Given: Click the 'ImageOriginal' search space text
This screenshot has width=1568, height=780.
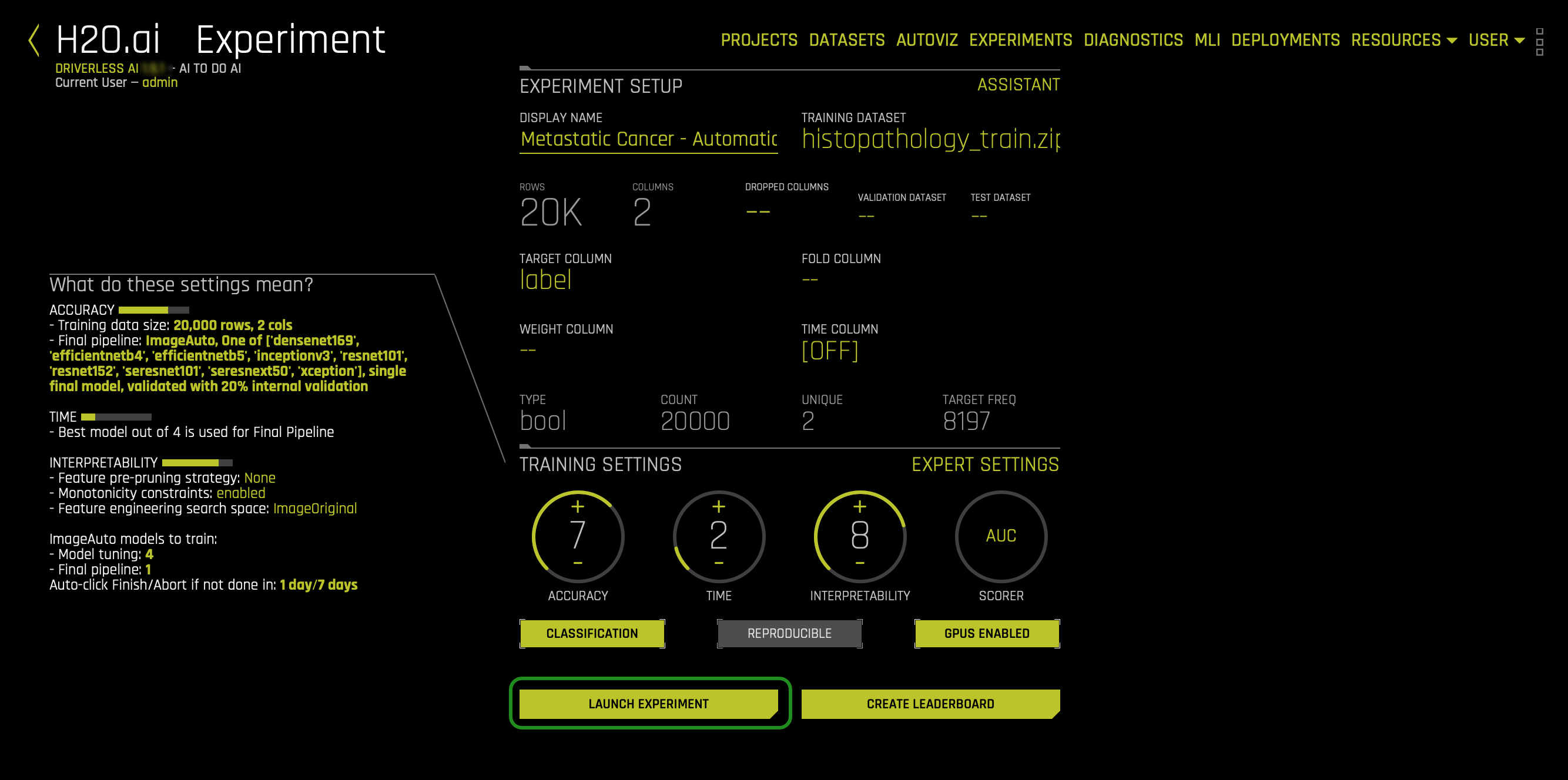Looking at the screenshot, I should [314, 509].
